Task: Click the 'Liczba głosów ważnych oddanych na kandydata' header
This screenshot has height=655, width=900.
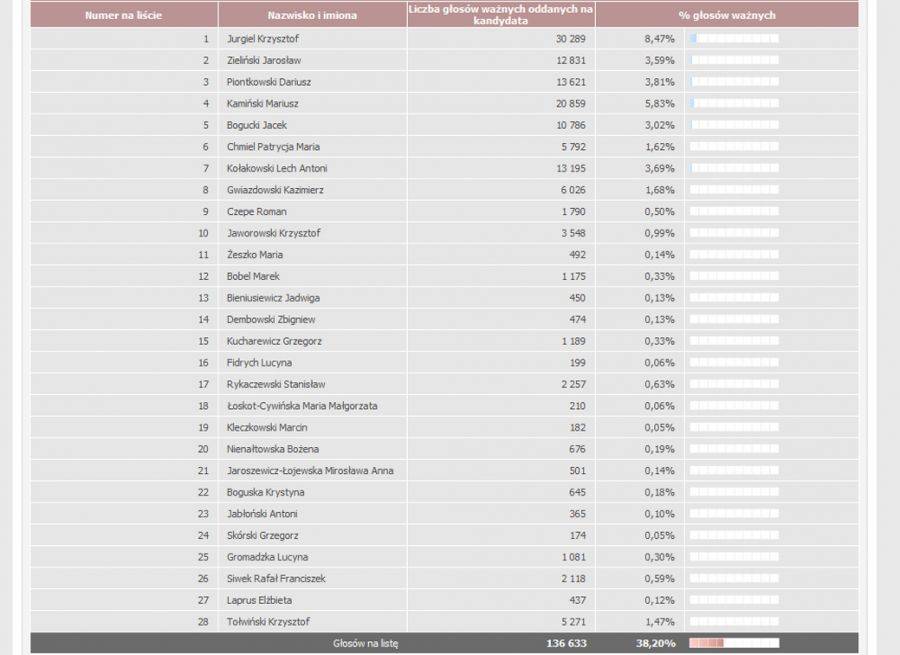Action: 501,15
